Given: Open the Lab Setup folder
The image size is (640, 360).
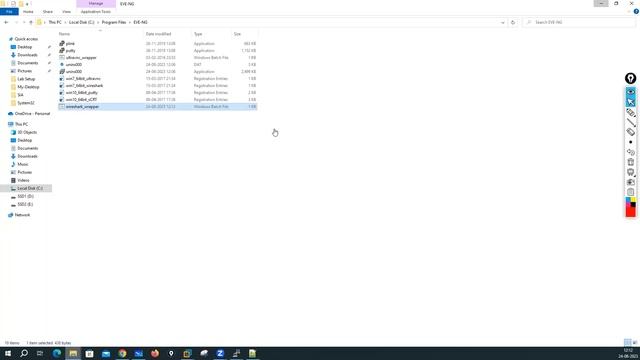Looking at the screenshot, I should pyautogui.click(x=26, y=79).
